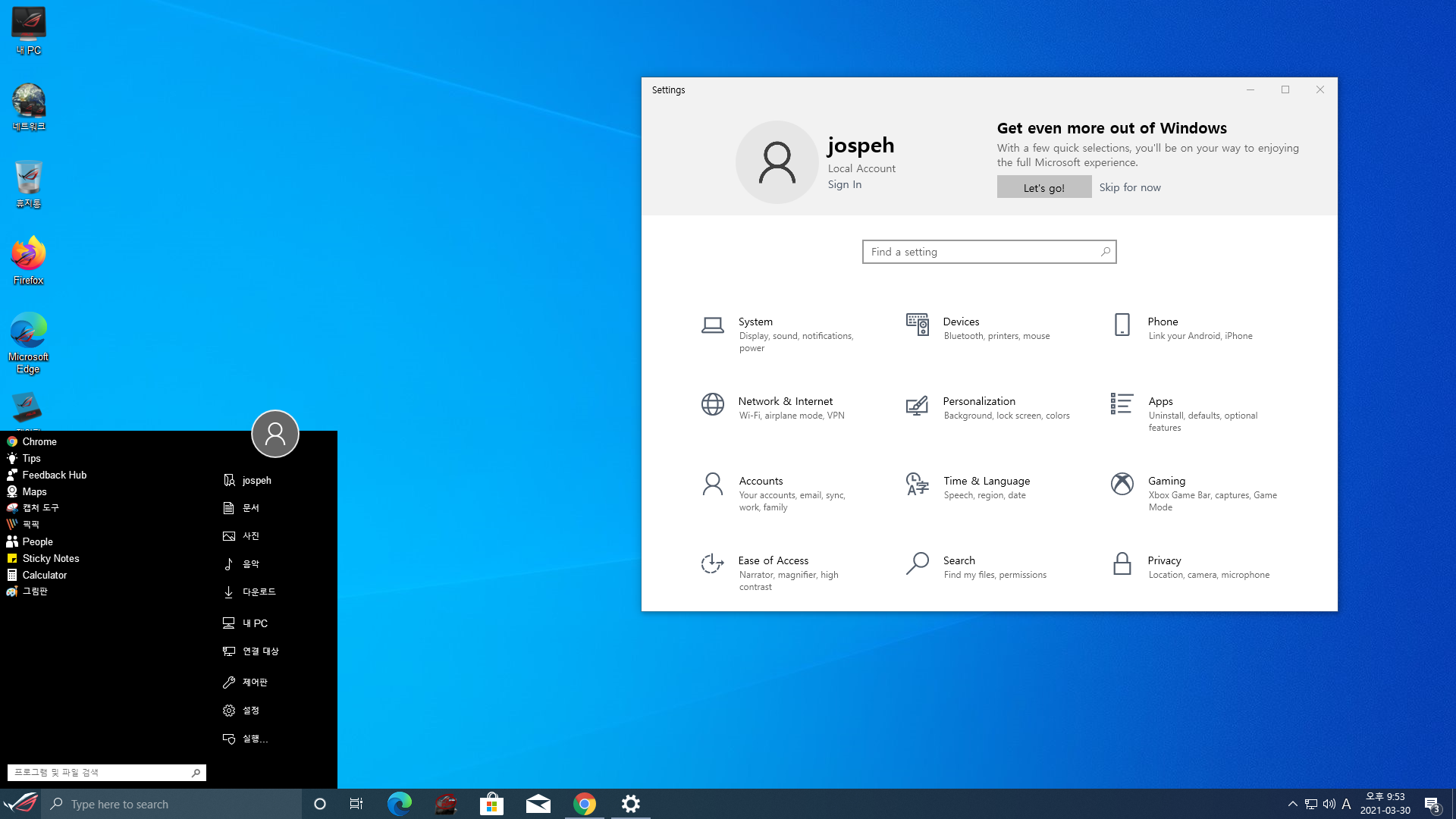
Task: Open the volume control in system tray
Action: (x=1329, y=804)
